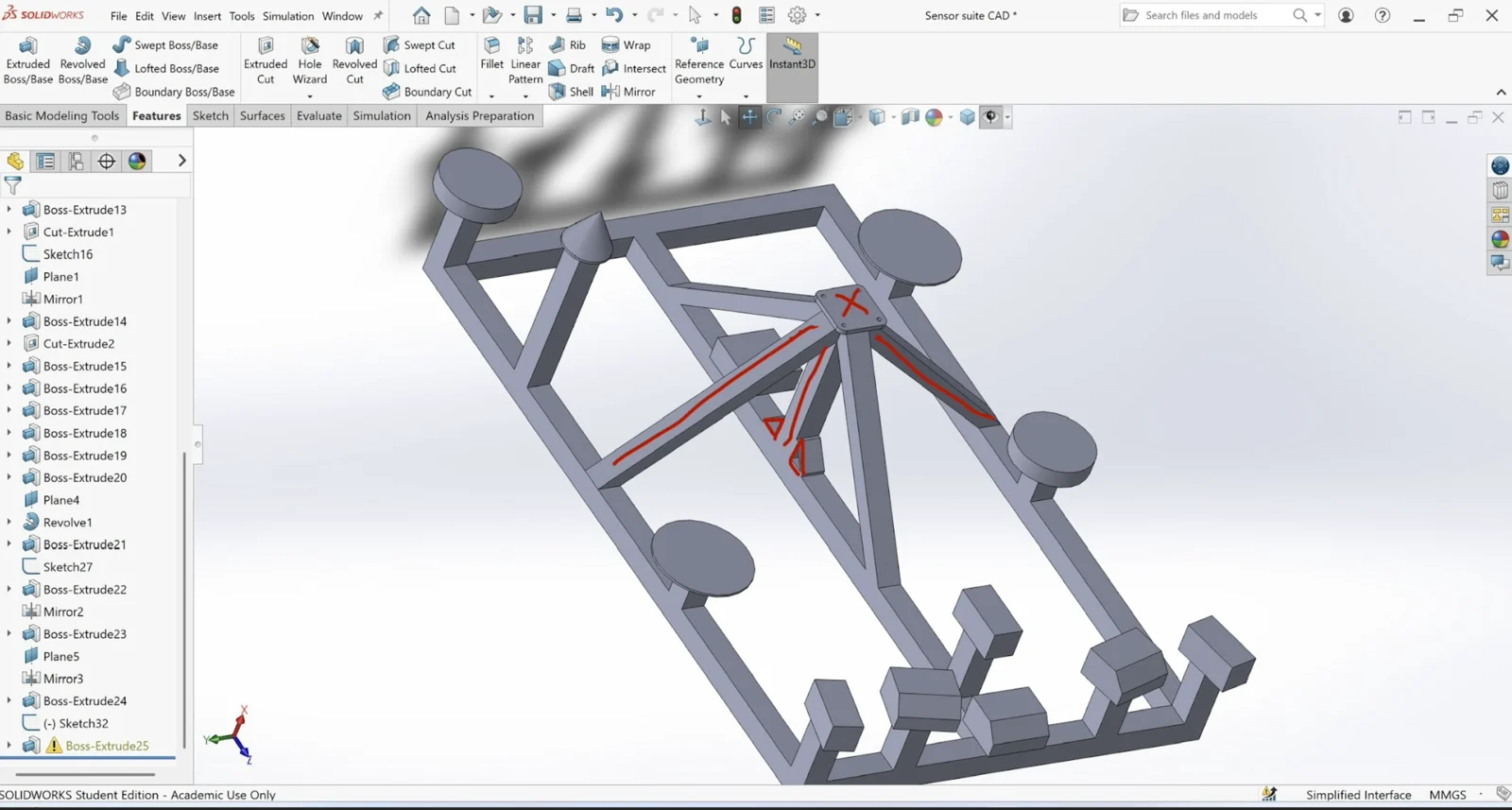Choose the Lofted Cut tool
The image size is (1512, 810).
point(420,68)
